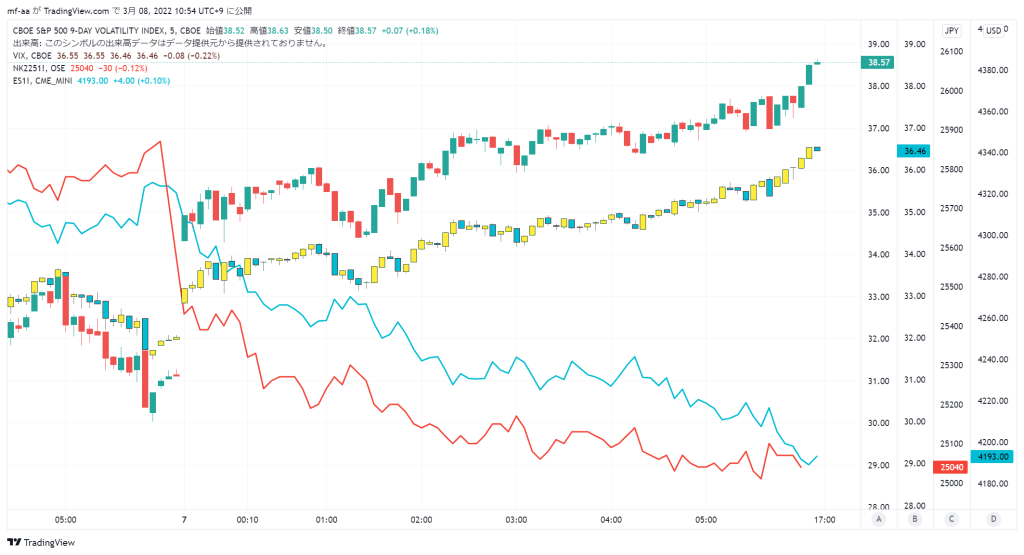Click the 終値 38.57 close value in legend

(357, 31)
